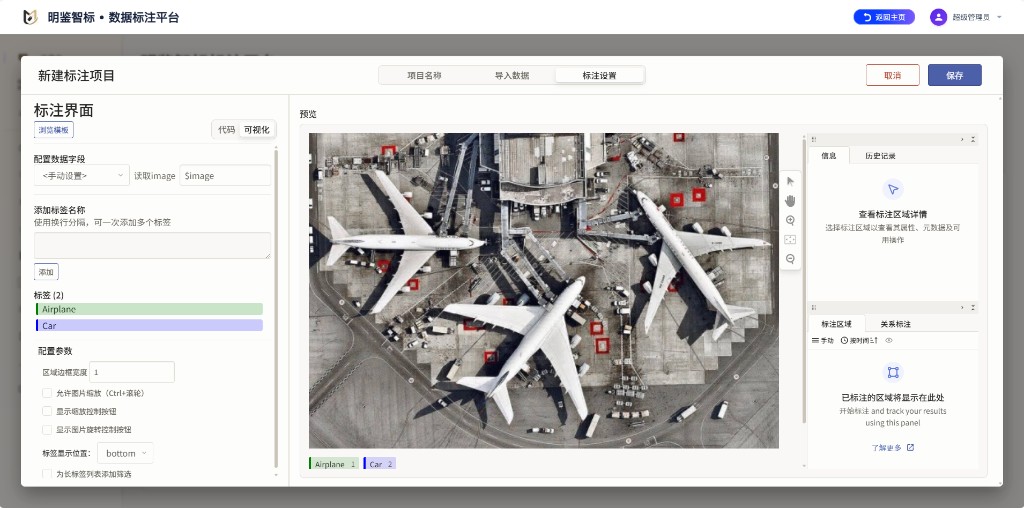Image resolution: width=1024 pixels, height=508 pixels.
Task: Enable 允许图片缩放 checkbox
Action: [47, 393]
